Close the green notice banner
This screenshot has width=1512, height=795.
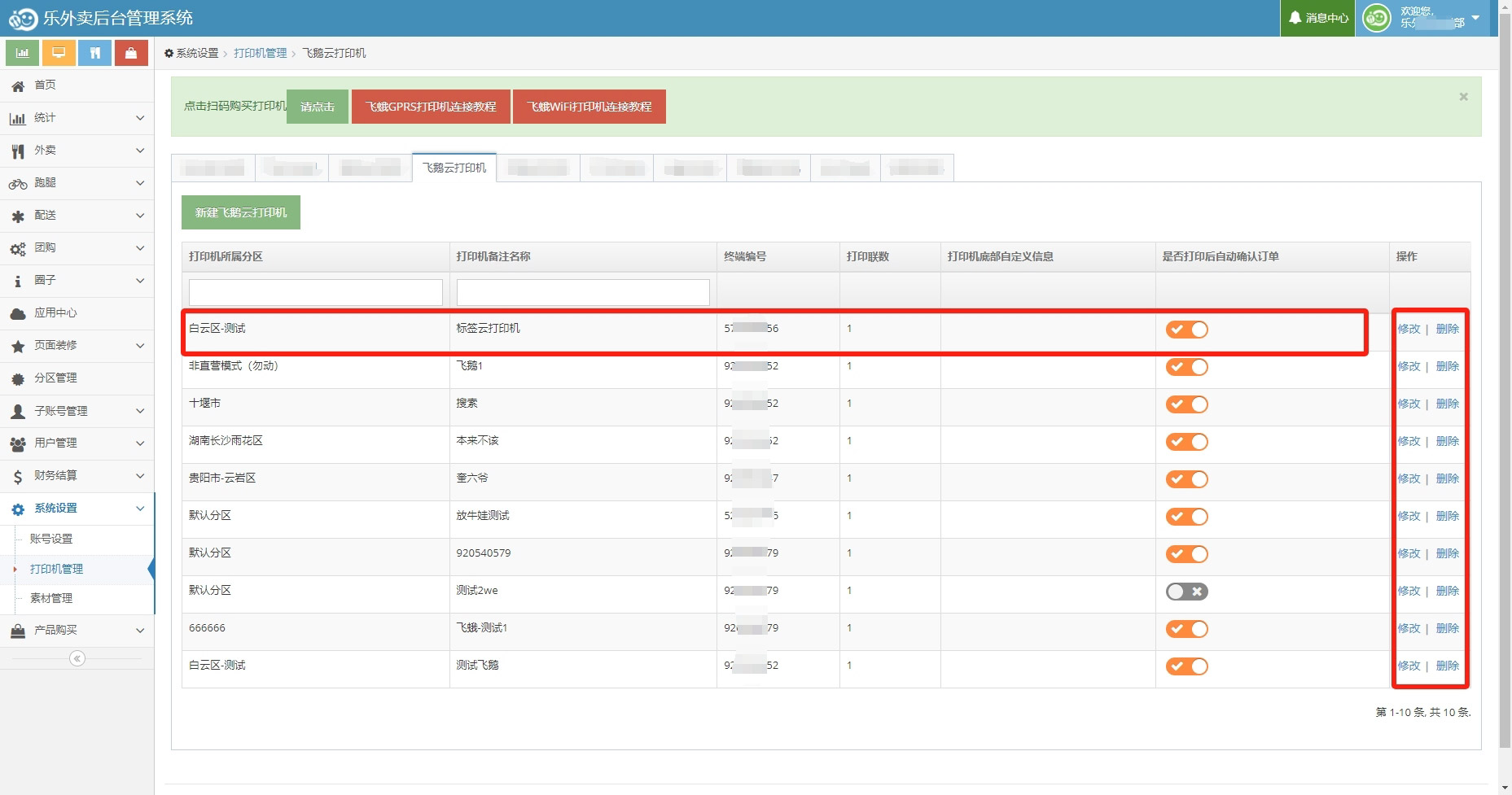(x=1463, y=97)
